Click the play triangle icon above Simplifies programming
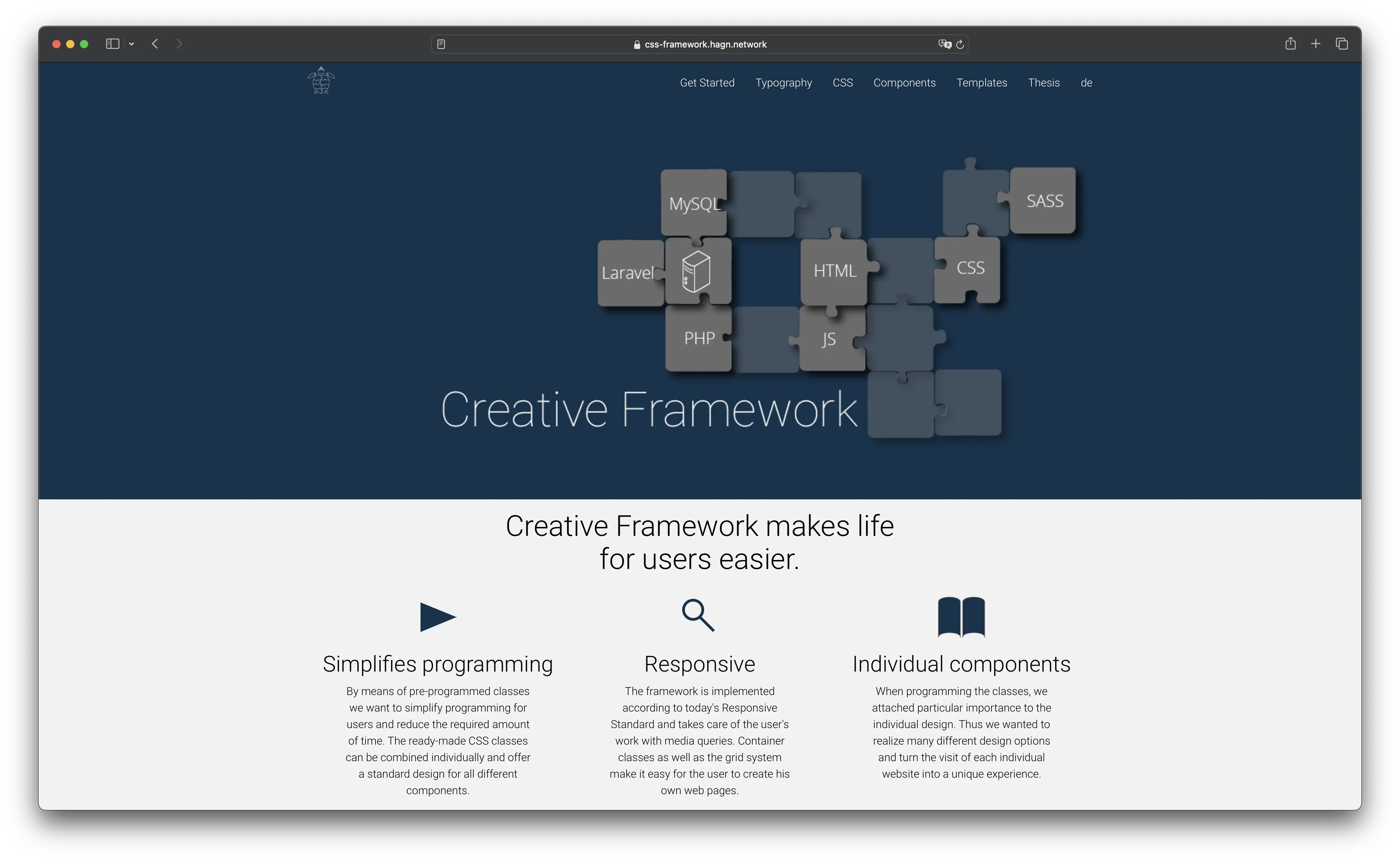The image size is (1400, 861). [437, 617]
